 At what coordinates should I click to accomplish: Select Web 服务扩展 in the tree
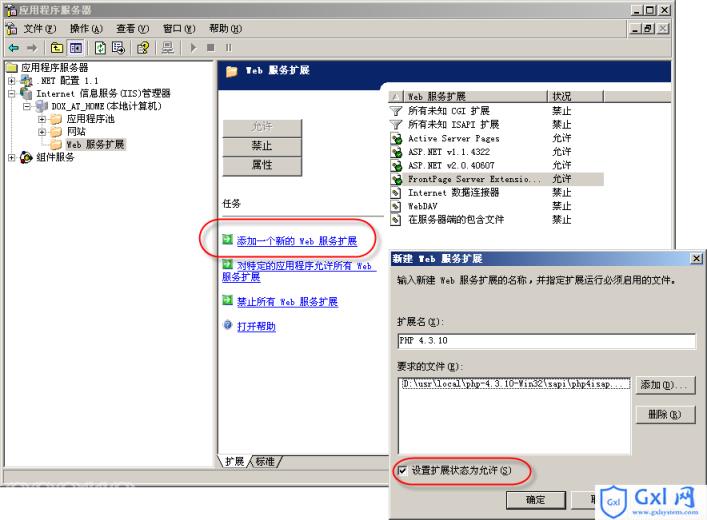tap(95, 145)
